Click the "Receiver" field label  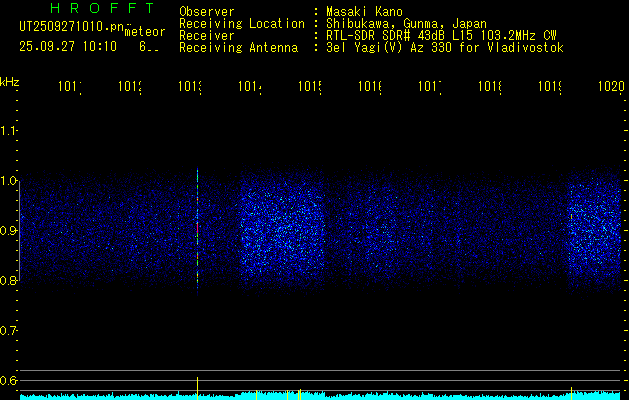[x=207, y=36]
